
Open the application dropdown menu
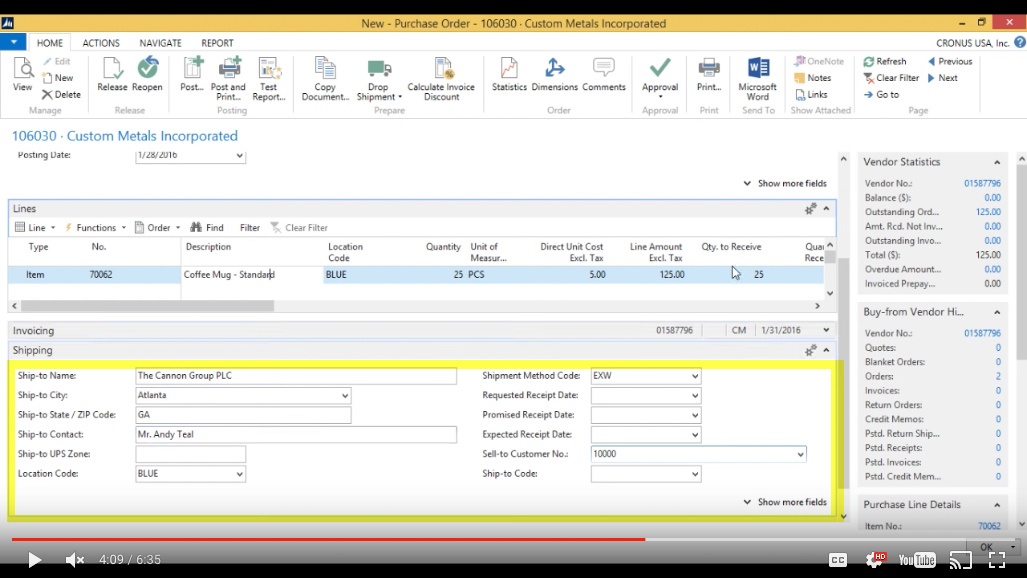13,42
